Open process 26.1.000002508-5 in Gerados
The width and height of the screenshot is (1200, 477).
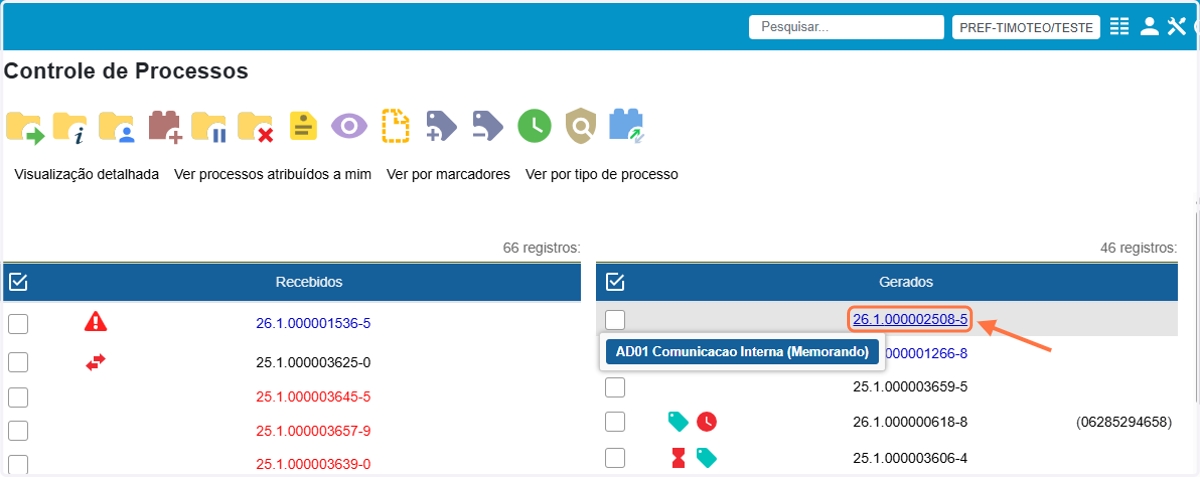click(x=910, y=319)
